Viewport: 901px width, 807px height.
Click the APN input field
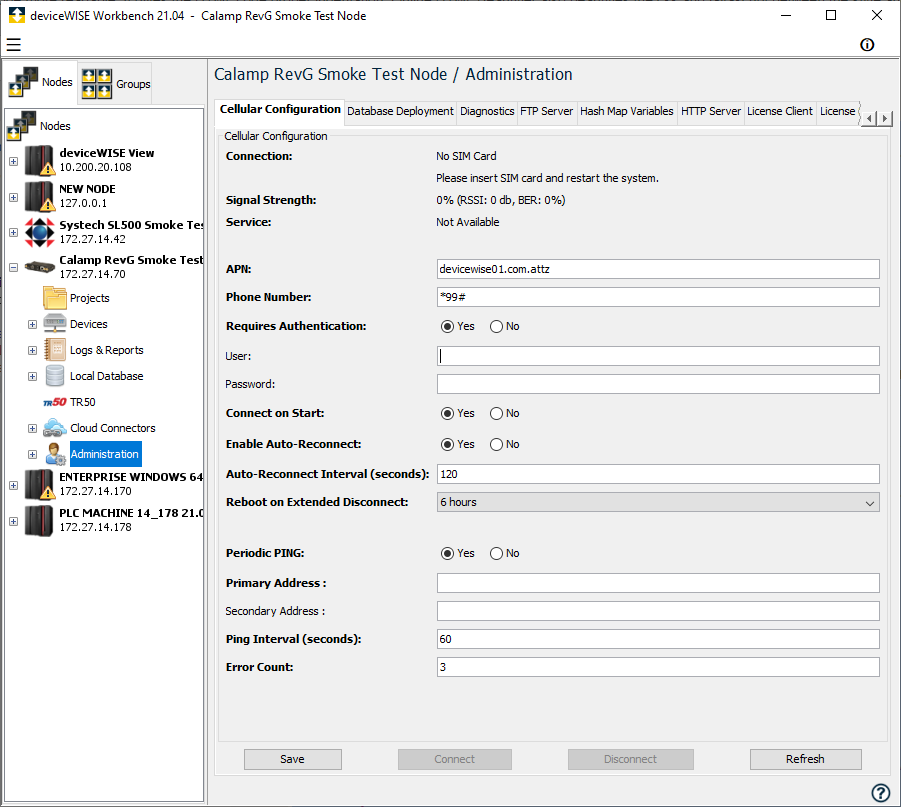coord(658,269)
